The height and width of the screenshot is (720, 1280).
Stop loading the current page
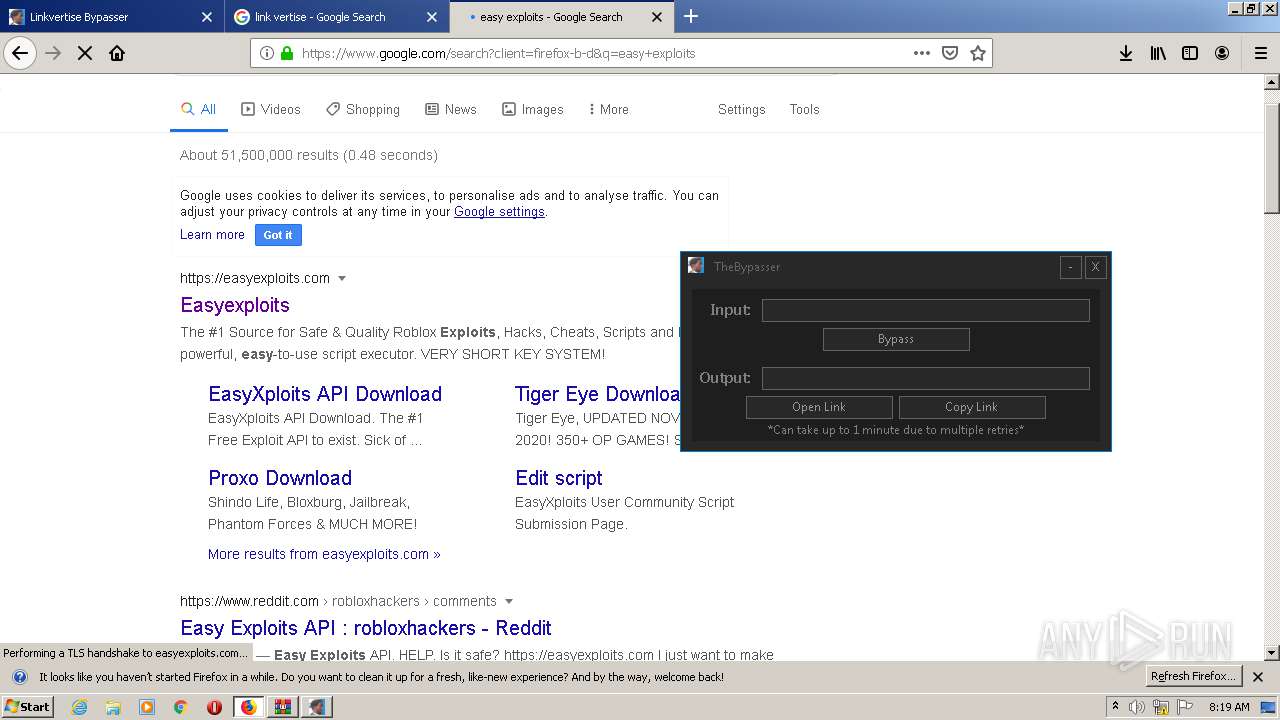(85, 53)
